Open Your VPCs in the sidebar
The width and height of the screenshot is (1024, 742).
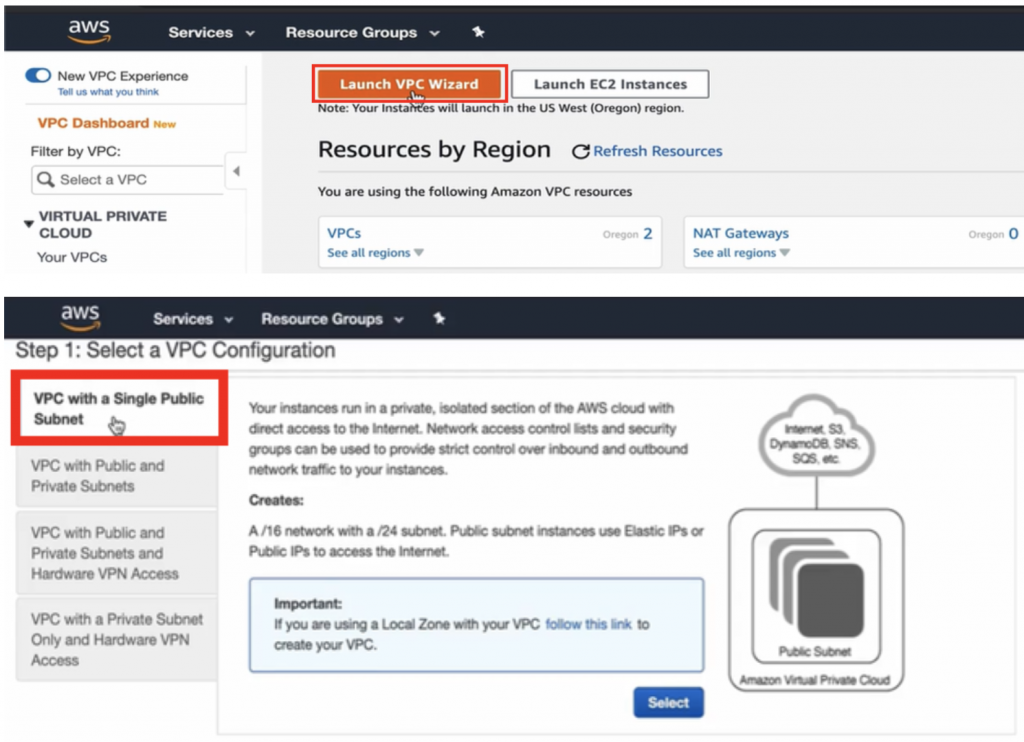click(72, 257)
